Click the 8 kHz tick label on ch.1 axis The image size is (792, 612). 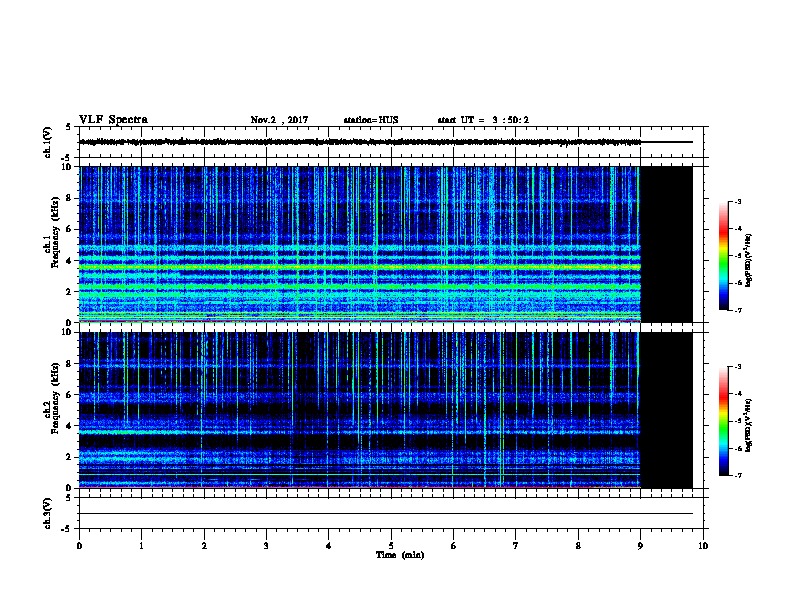click(x=69, y=198)
